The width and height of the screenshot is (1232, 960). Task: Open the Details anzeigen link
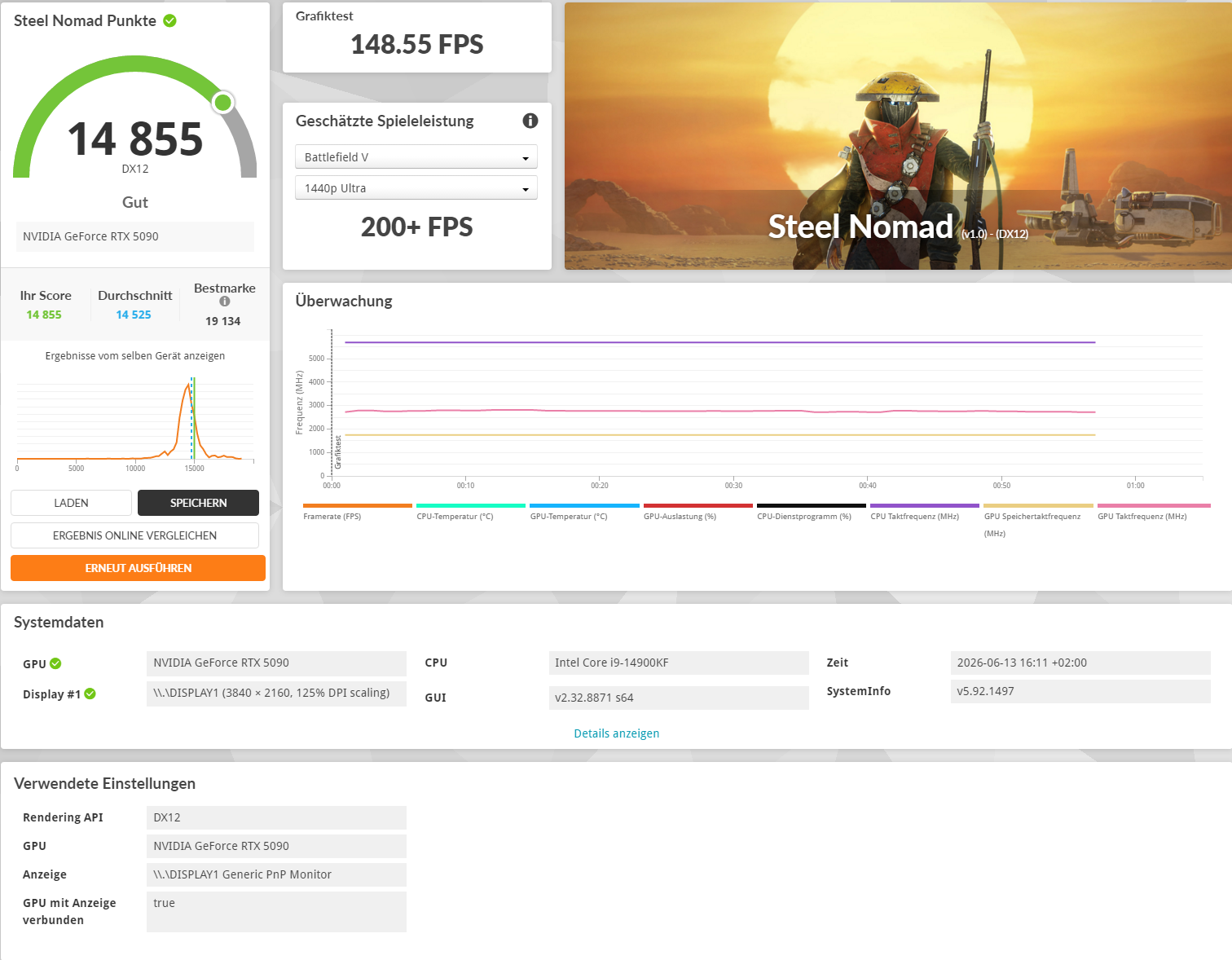click(617, 733)
